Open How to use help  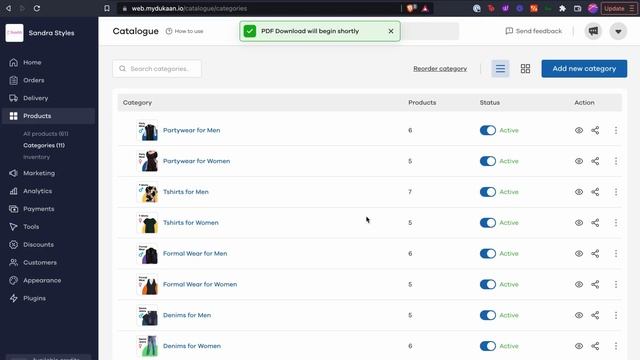click(x=184, y=31)
